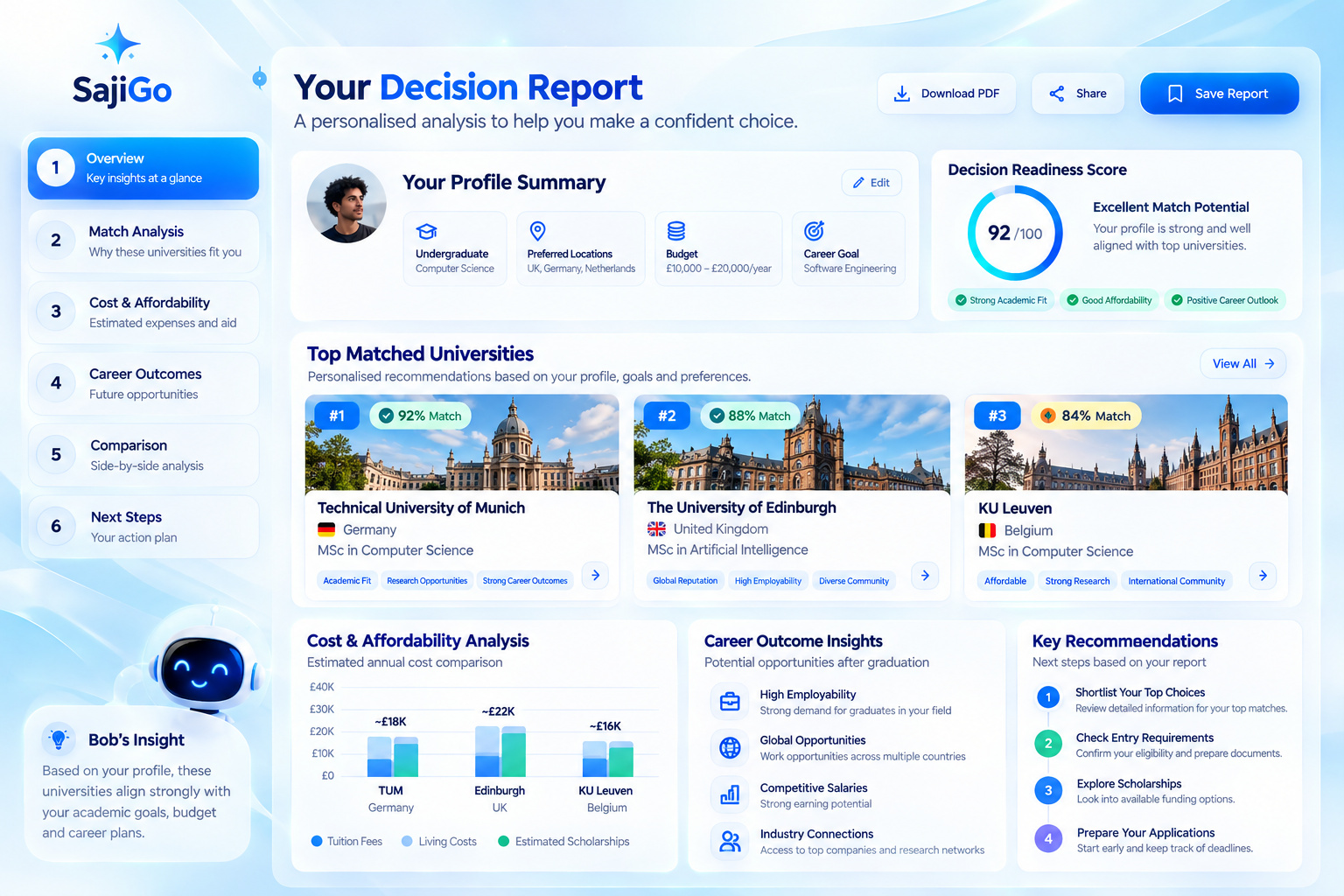Click the download arrow icon in Download PDF
1344x896 pixels.
pyautogui.click(x=901, y=94)
